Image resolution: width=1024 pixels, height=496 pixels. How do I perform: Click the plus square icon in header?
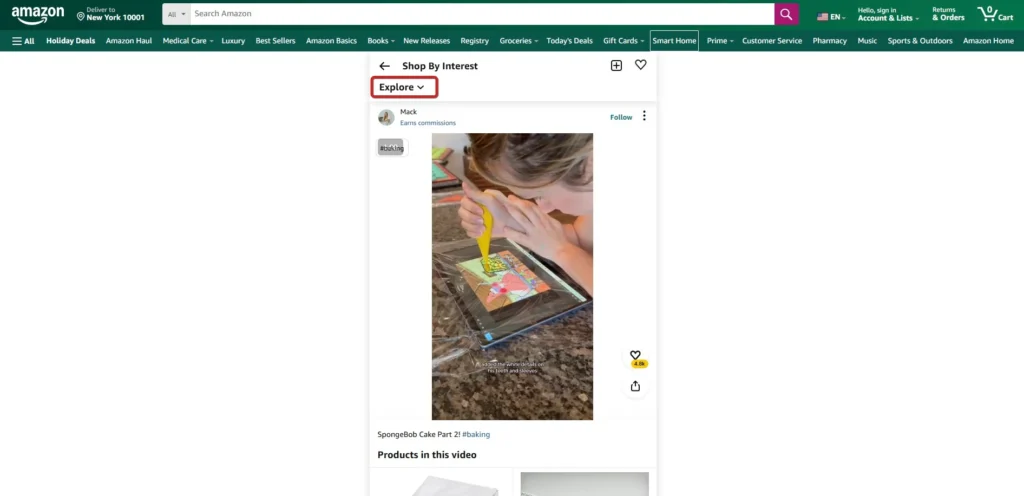616,66
